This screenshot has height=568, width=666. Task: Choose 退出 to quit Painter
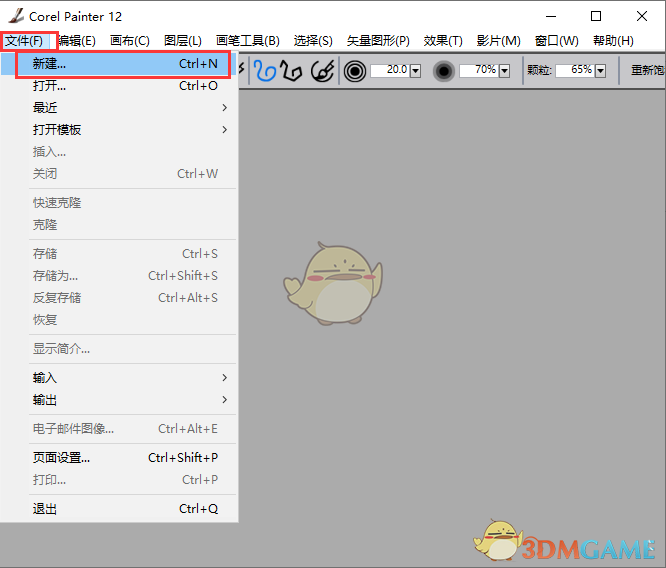point(119,509)
